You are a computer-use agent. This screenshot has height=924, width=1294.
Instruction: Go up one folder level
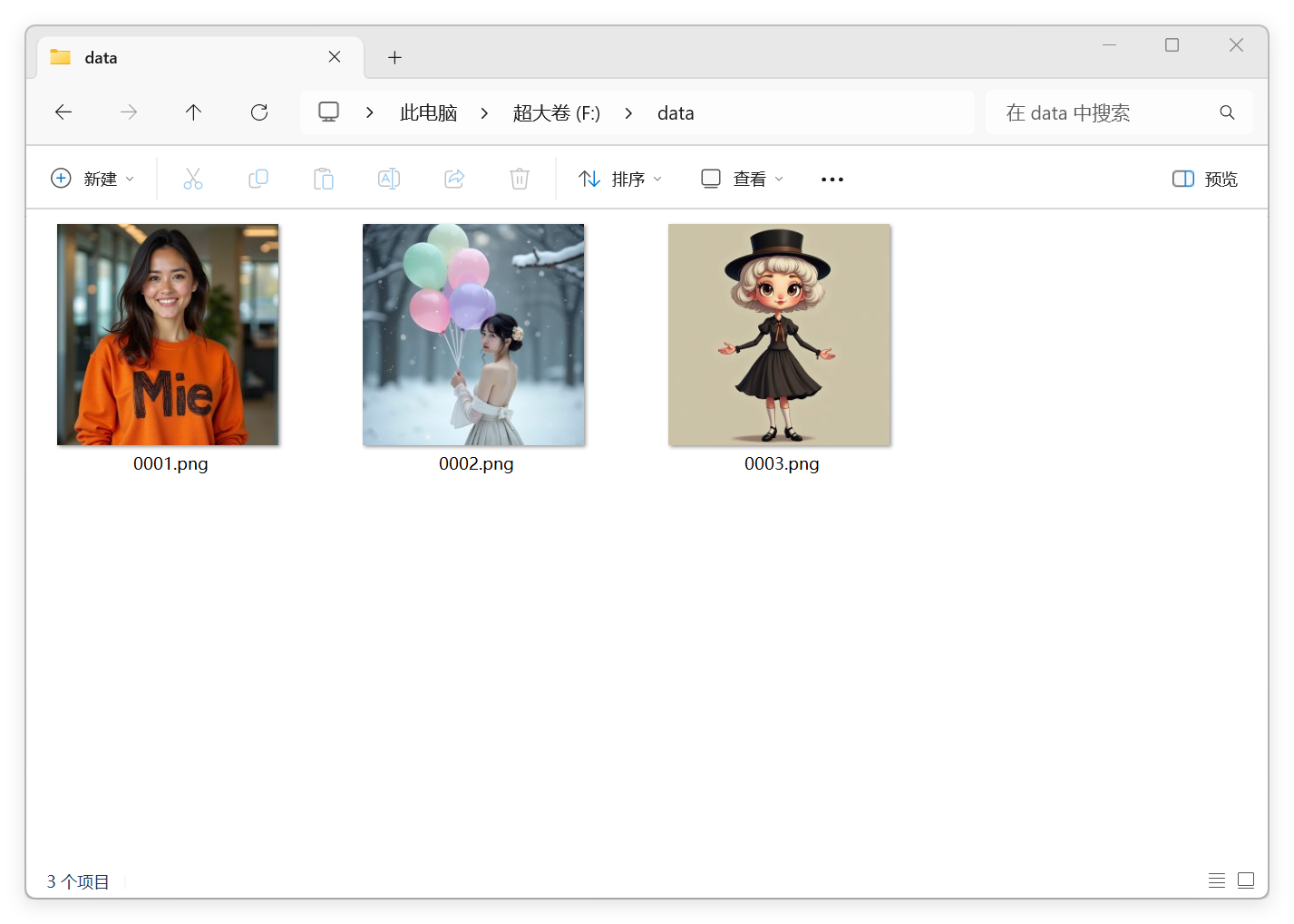tap(193, 112)
